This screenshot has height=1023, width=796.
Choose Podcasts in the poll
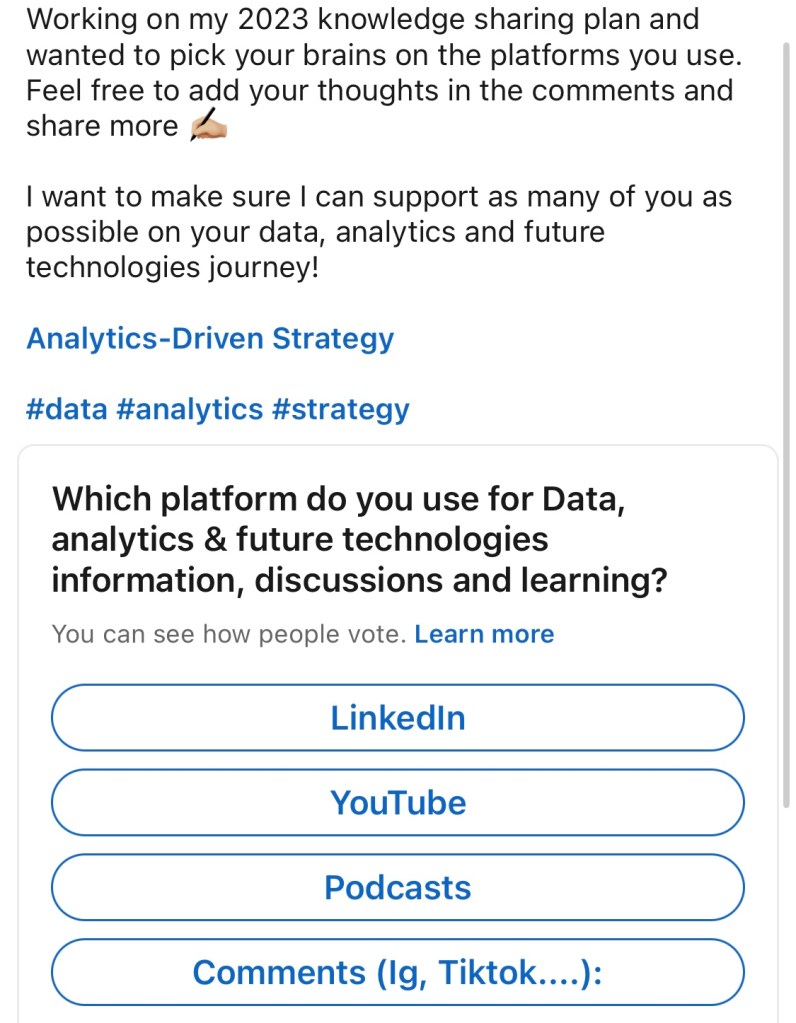pyautogui.click(x=397, y=888)
